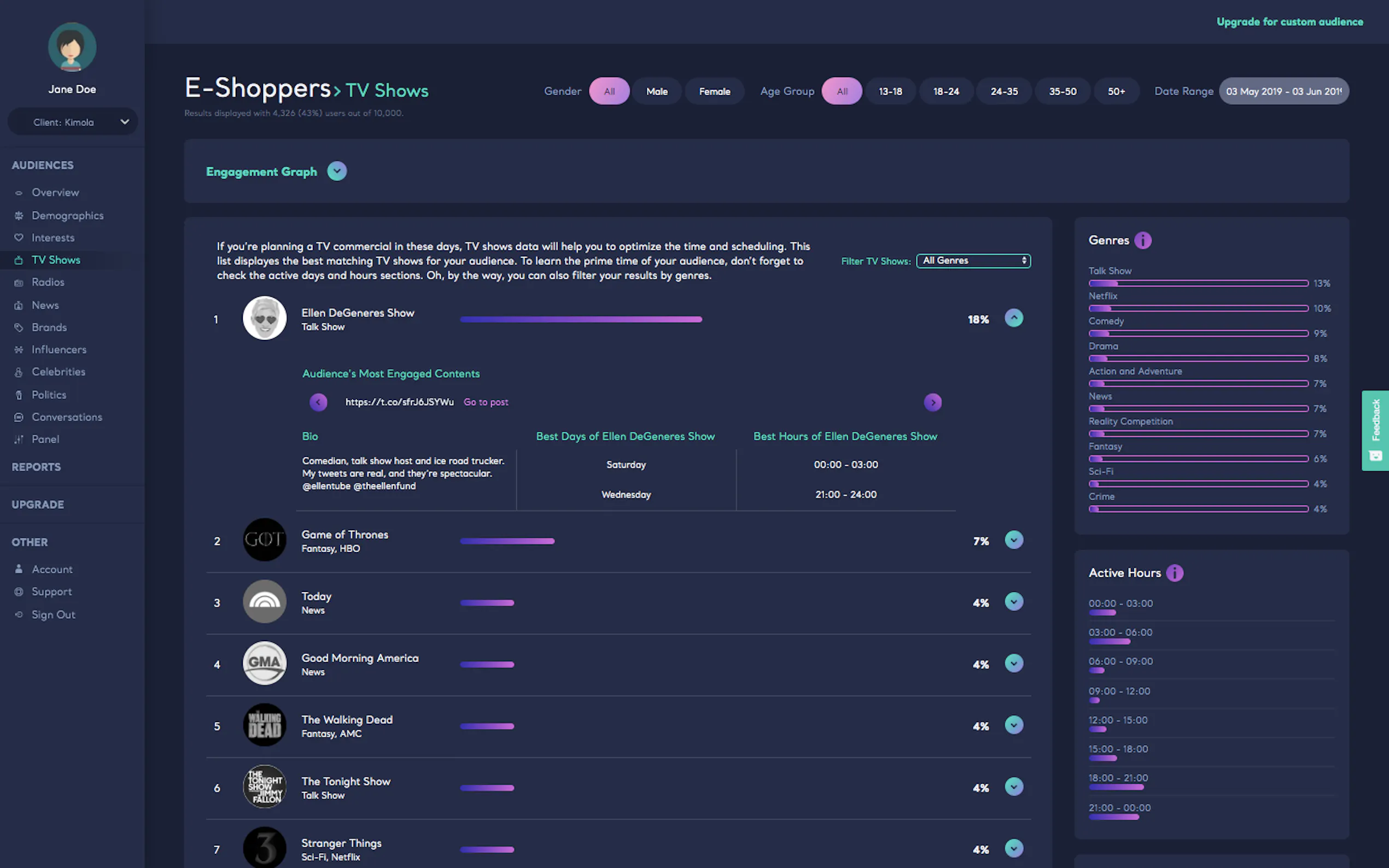Select the Male gender filter
Screen dimensions: 1389x868
(656, 91)
